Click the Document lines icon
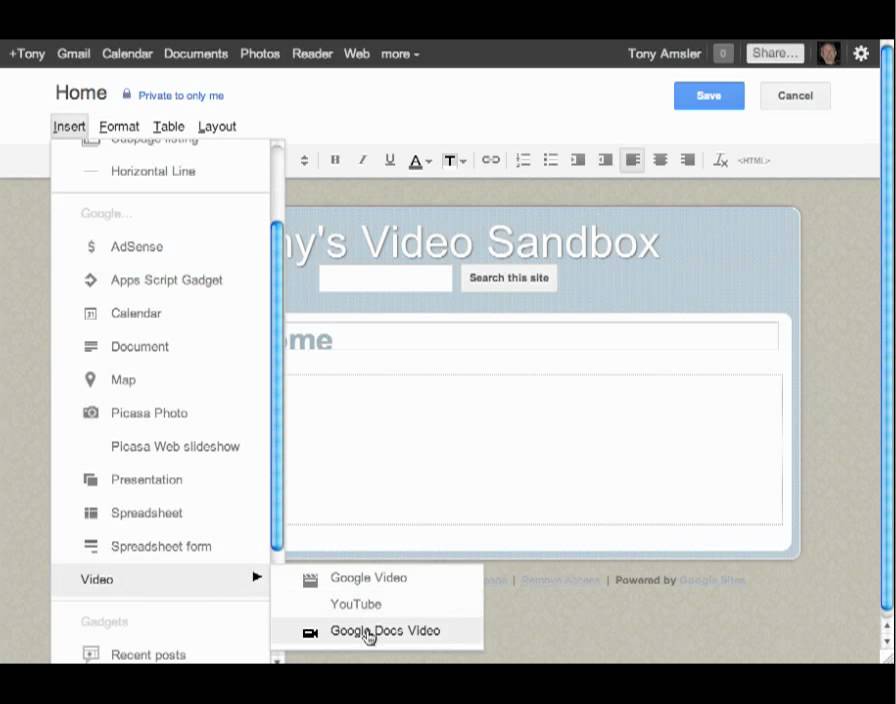The height and width of the screenshot is (704, 896). click(x=90, y=346)
